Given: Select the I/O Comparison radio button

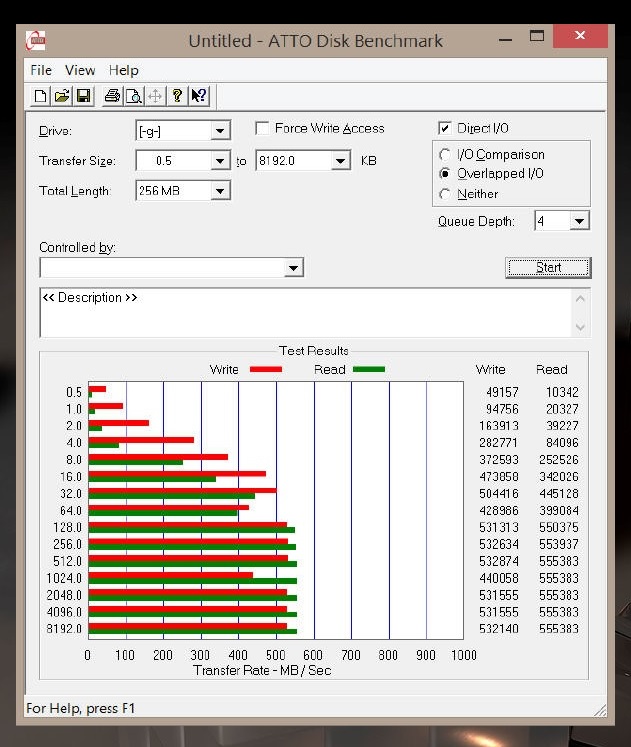Looking at the screenshot, I should click(444, 154).
